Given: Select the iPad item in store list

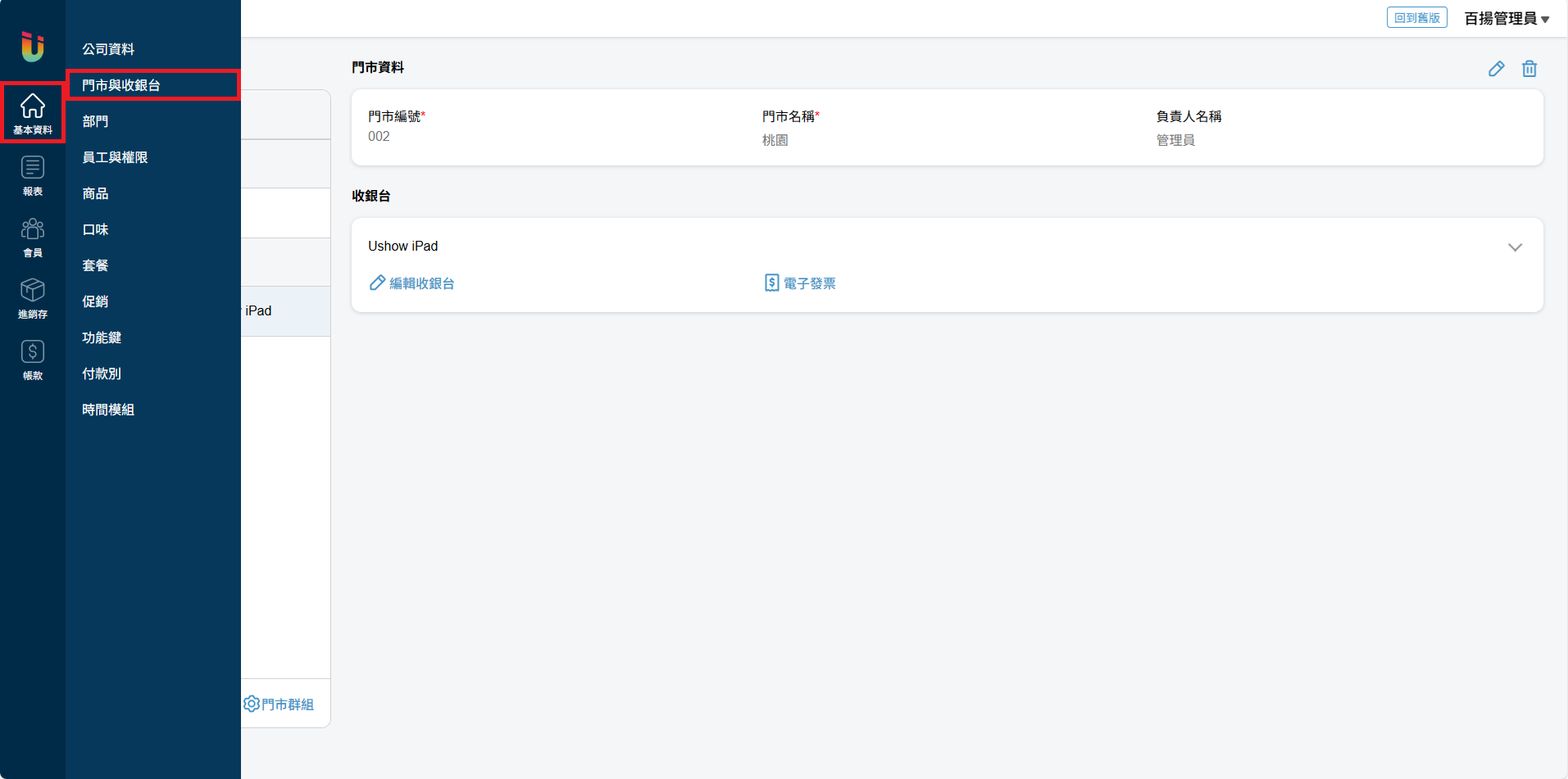Looking at the screenshot, I should pos(279,311).
